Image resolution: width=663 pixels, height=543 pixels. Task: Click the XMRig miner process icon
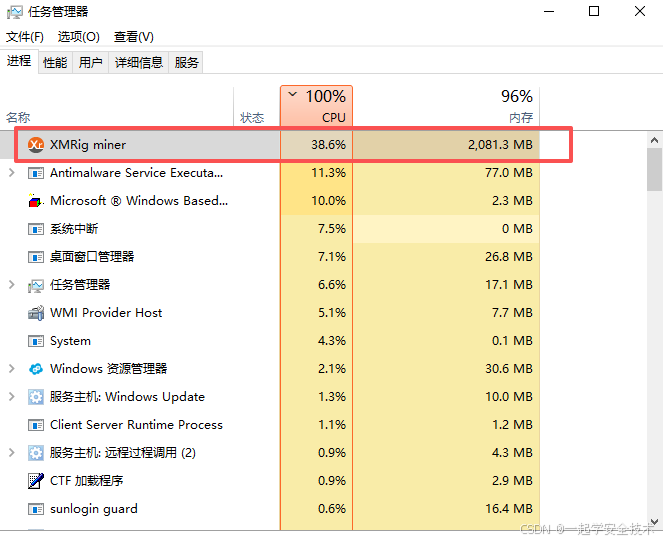(36, 145)
